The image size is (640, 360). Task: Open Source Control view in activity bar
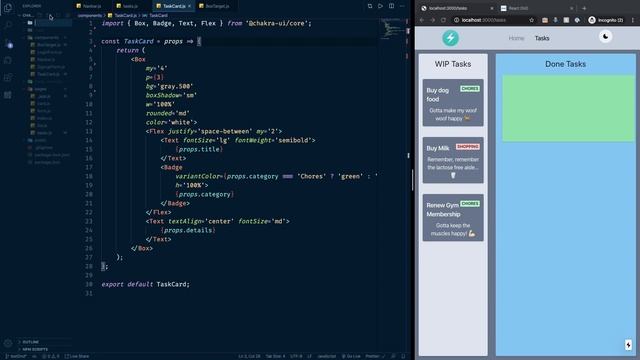pyautogui.click(x=8, y=43)
